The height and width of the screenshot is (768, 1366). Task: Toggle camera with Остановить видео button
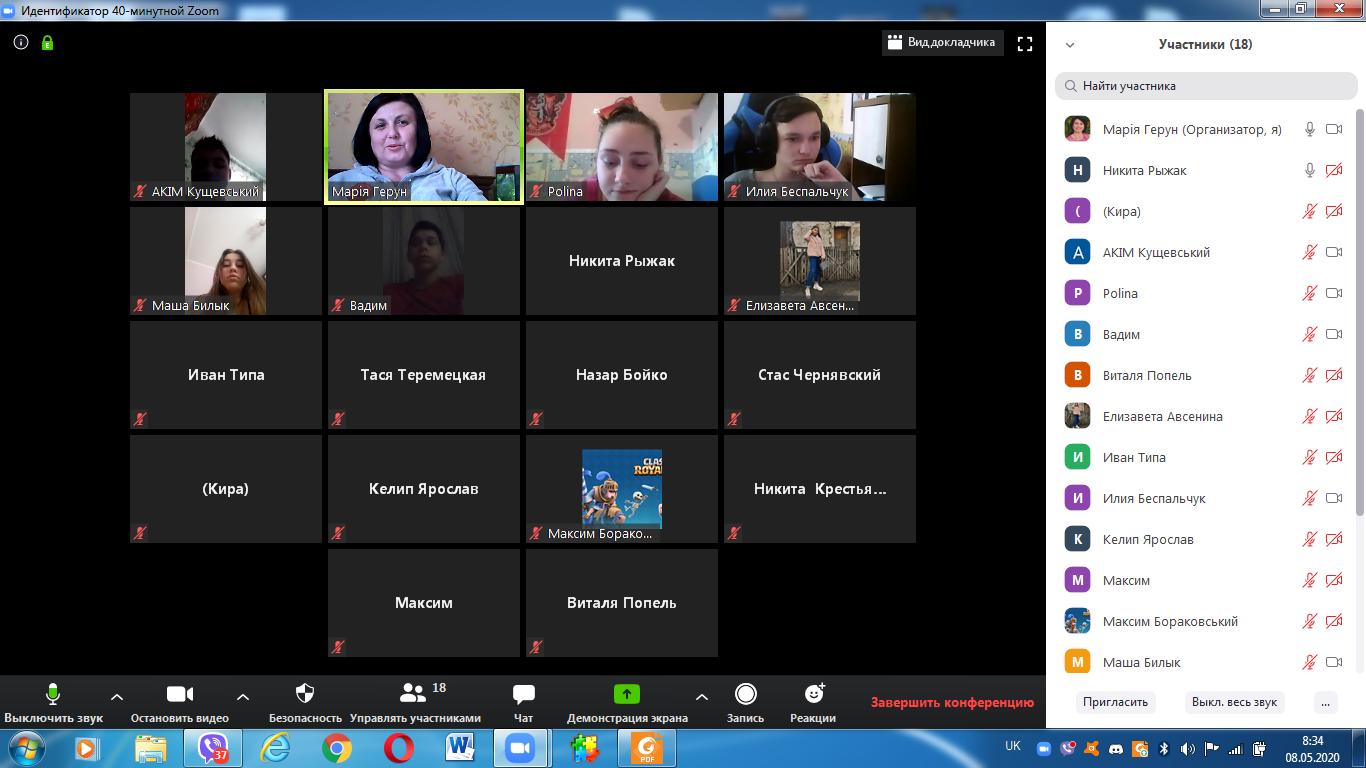180,702
